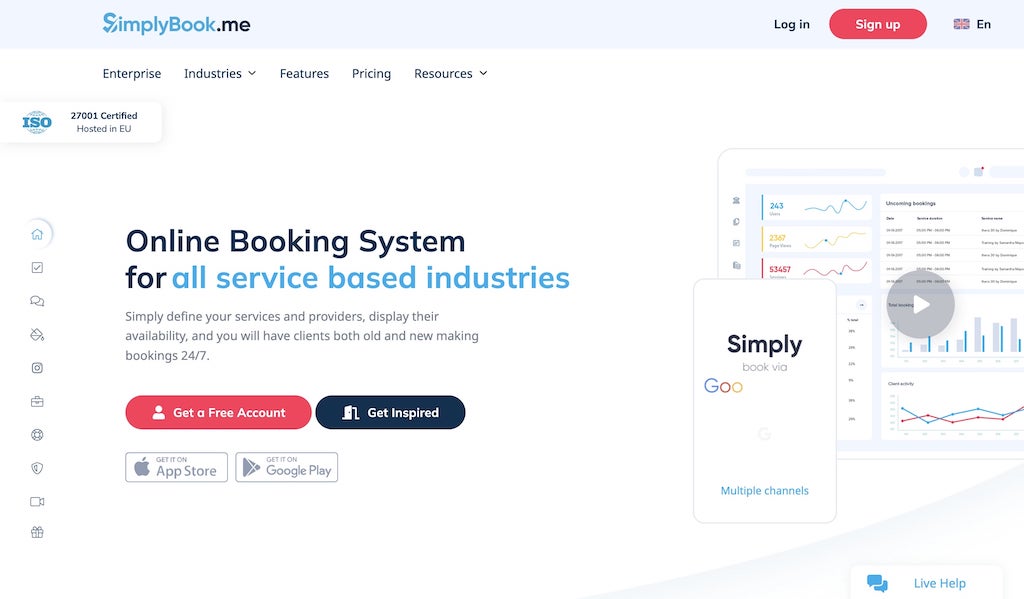Open the Features menu item
1024x599 pixels.
[304, 73]
